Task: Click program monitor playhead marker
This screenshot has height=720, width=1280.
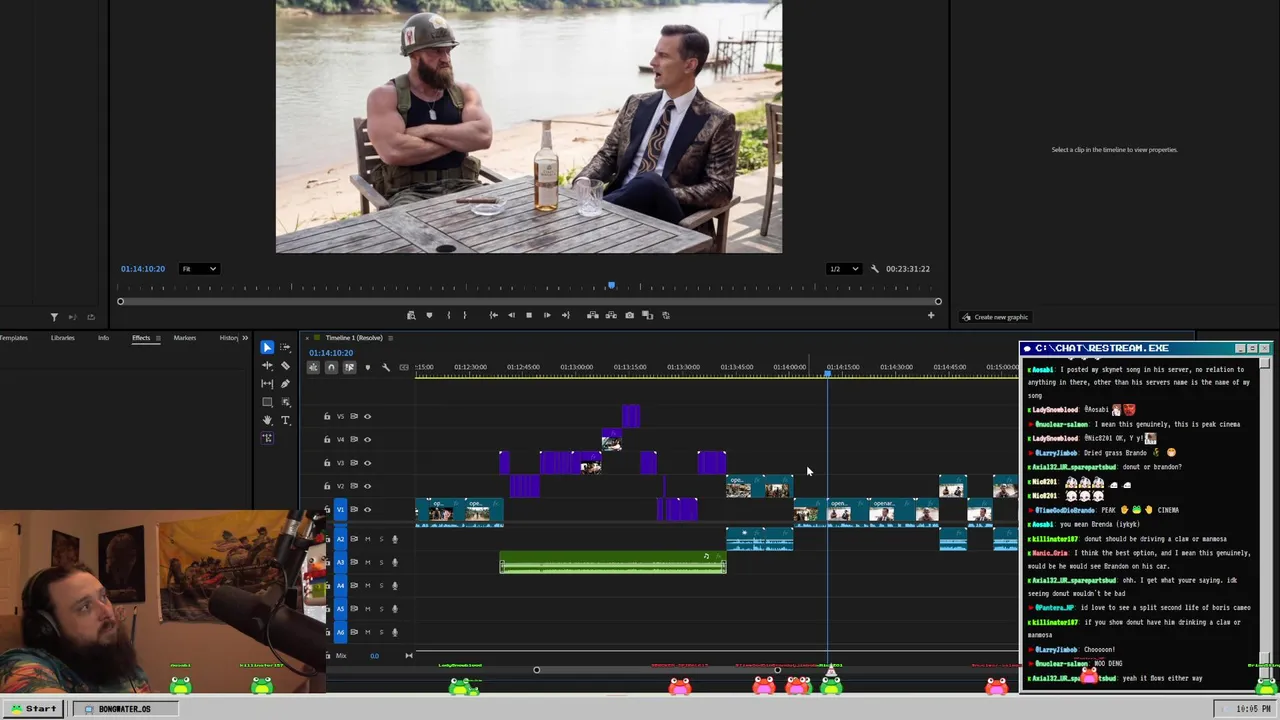Action: click(611, 286)
